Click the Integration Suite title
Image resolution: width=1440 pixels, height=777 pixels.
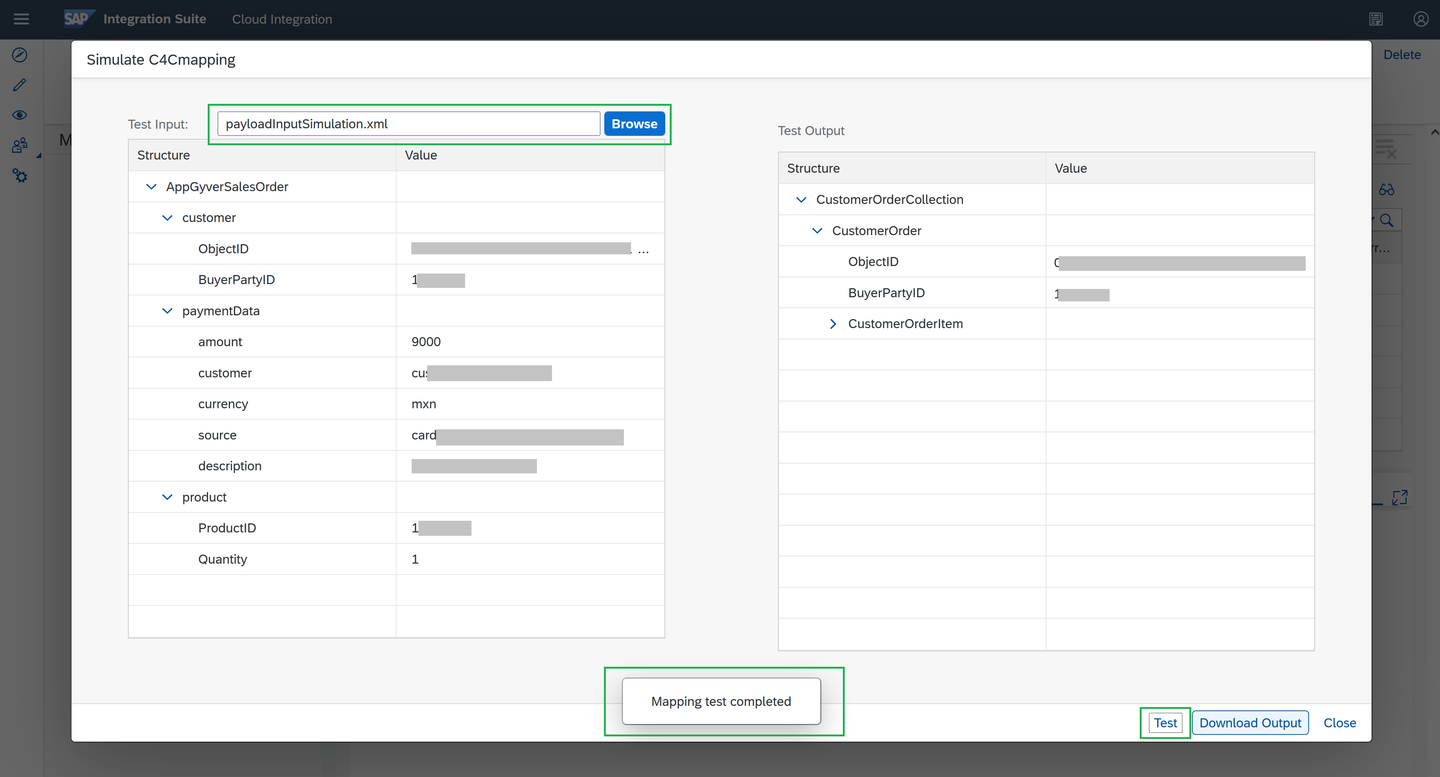point(155,19)
